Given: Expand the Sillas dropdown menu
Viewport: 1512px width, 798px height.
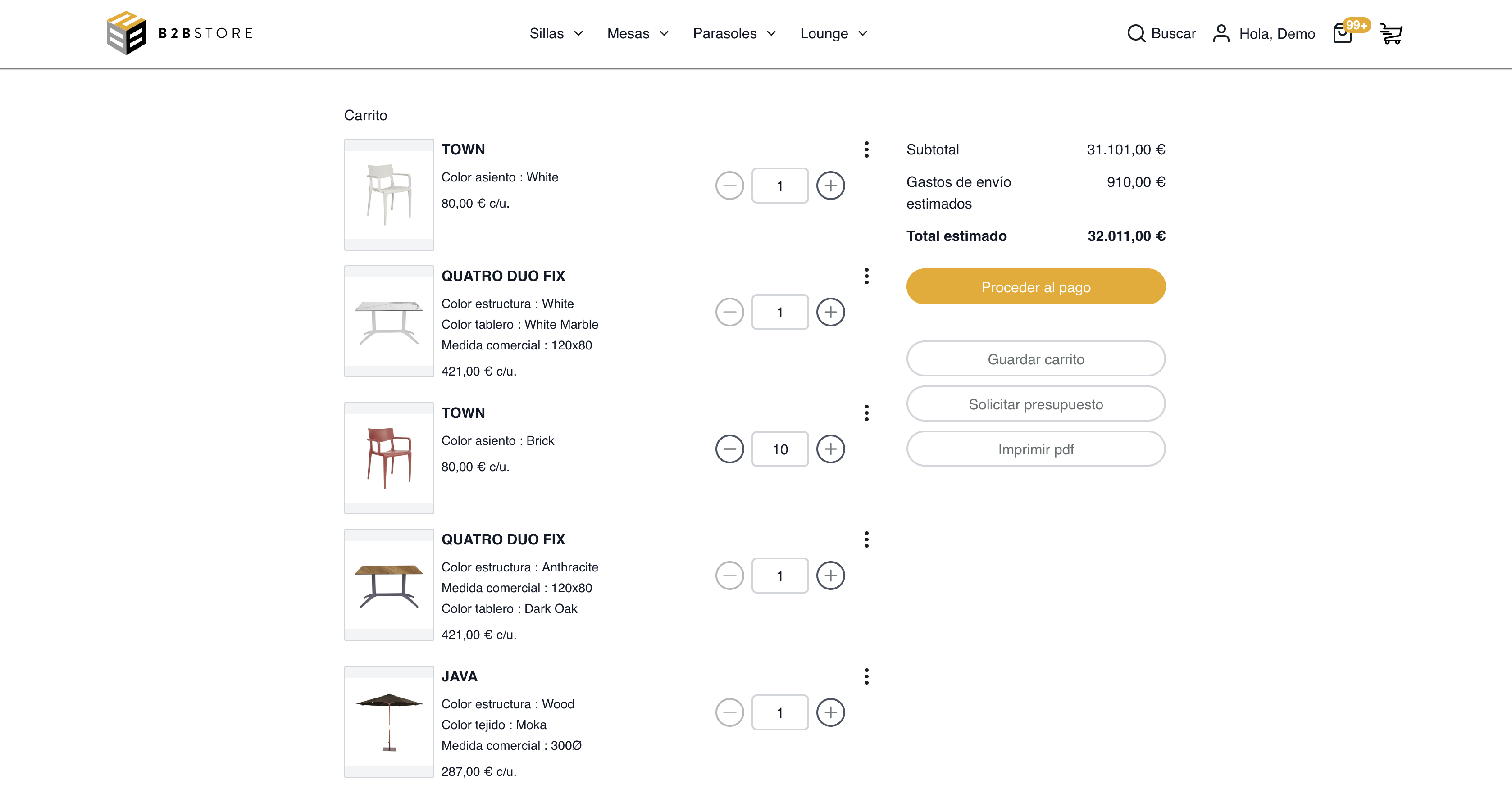Looking at the screenshot, I should 555,33.
